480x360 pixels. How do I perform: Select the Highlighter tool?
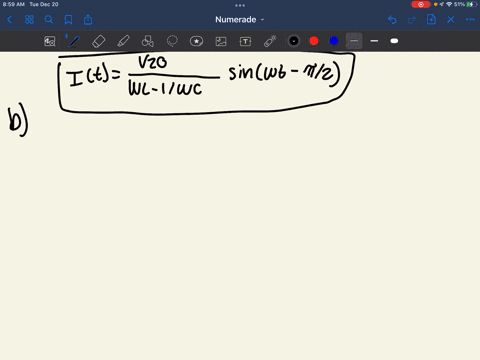pos(123,41)
